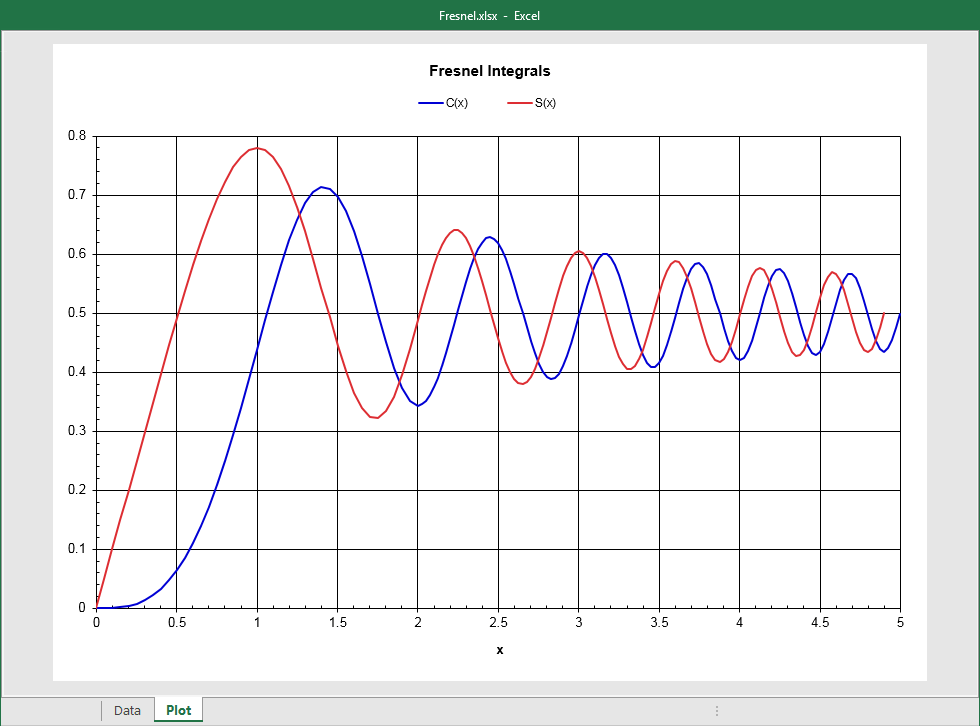The width and height of the screenshot is (980, 726).
Task: Select the horizontal axis values
Action: 499,623
